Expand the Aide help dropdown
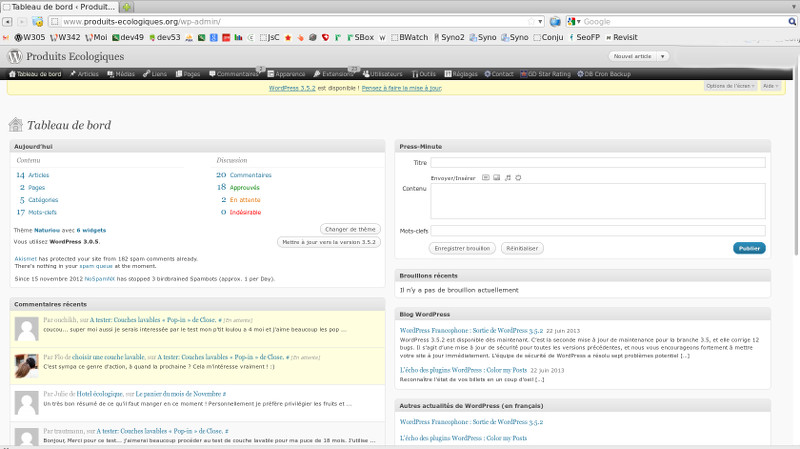 point(770,86)
